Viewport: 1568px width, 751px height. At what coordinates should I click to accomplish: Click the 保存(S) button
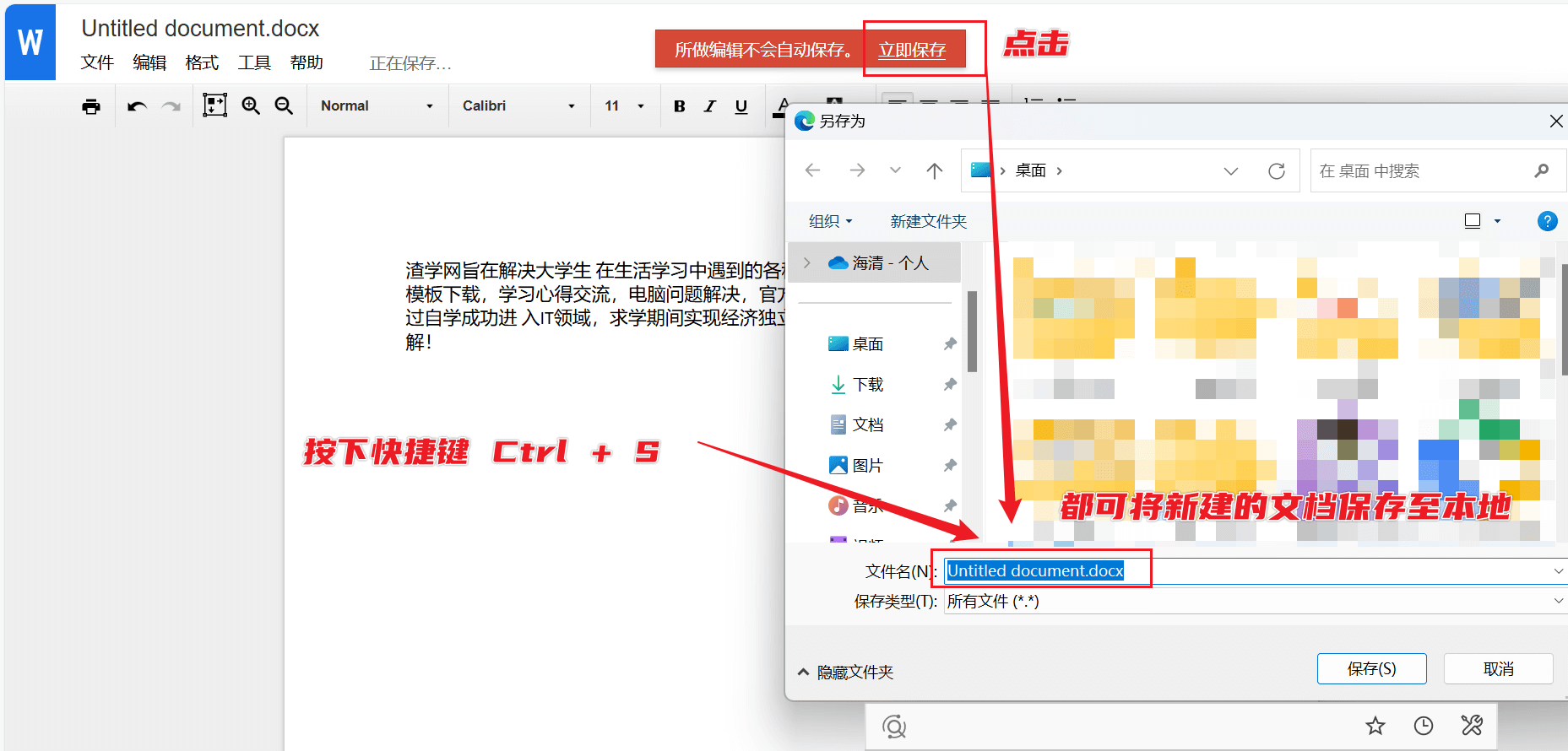[1371, 668]
